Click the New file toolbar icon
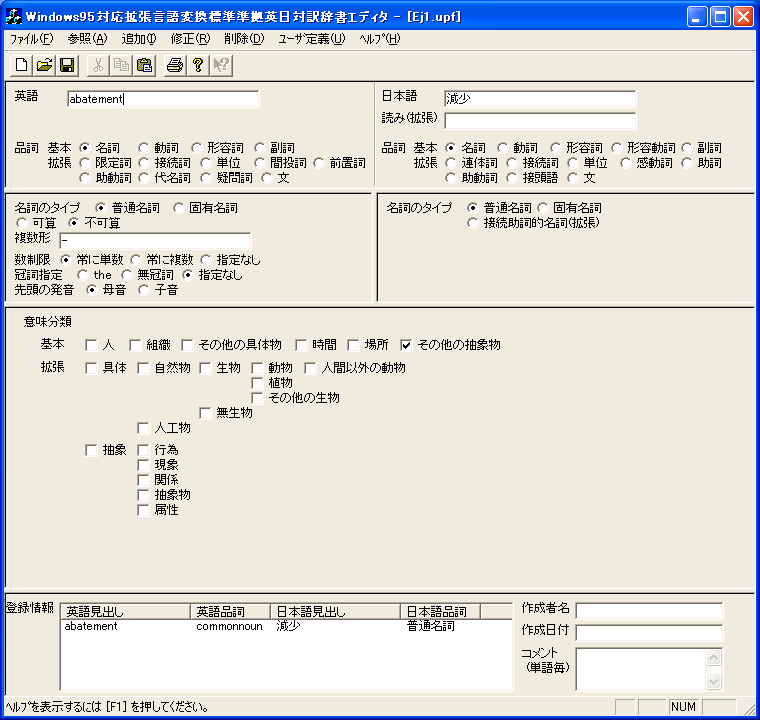This screenshot has width=760, height=720. [21, 65]
